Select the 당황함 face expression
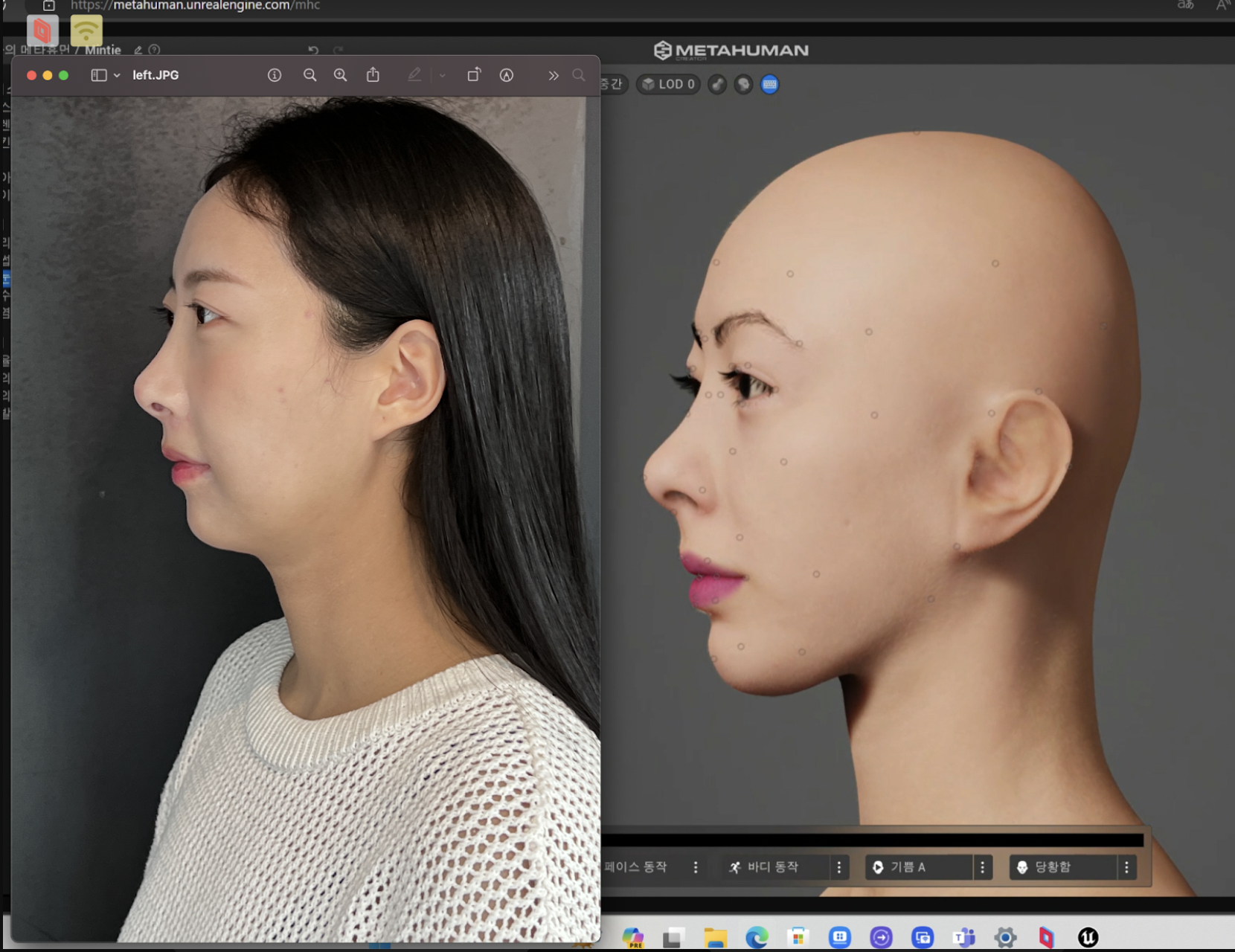 1063,867
